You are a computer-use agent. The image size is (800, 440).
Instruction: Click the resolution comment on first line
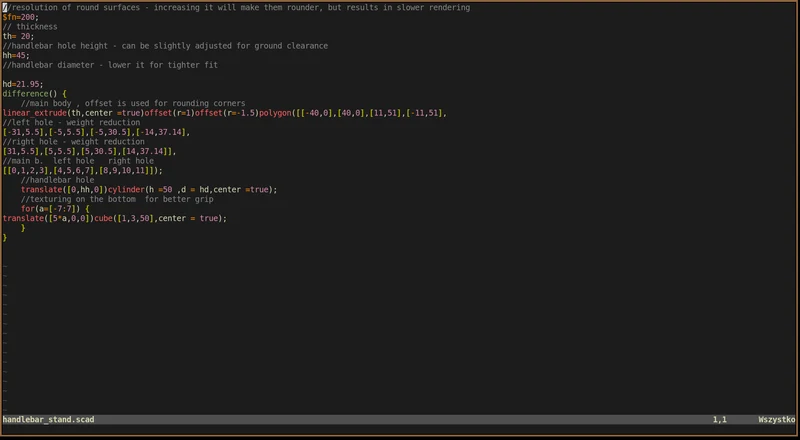click(x=236, y=8)
